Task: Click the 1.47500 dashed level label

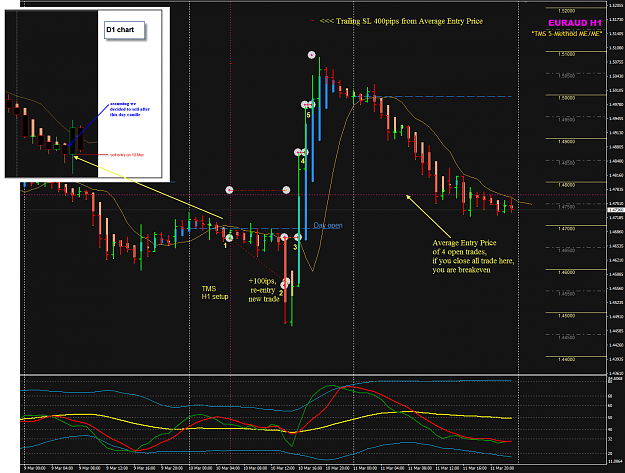Action: click(567, 207)
